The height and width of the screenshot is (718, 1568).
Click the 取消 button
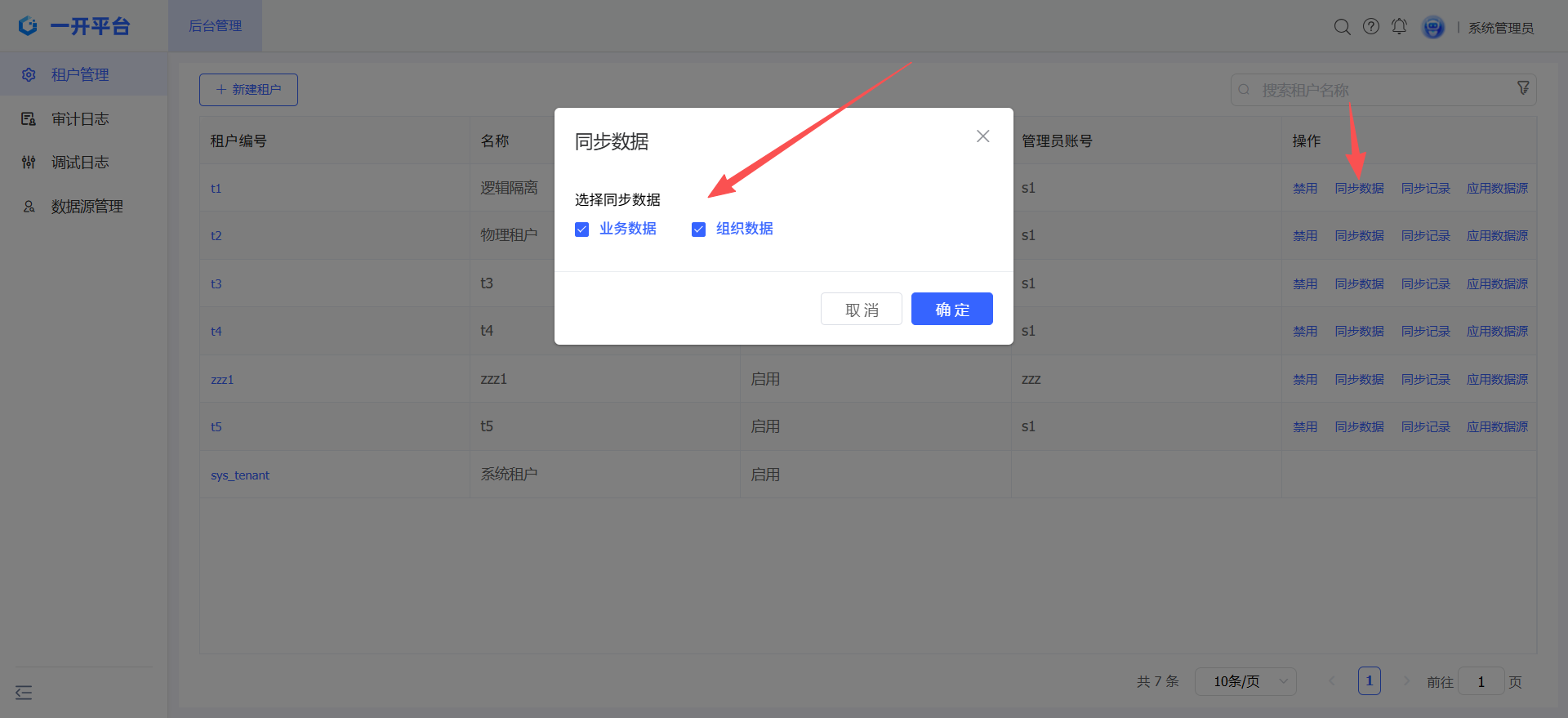point(862,309)
